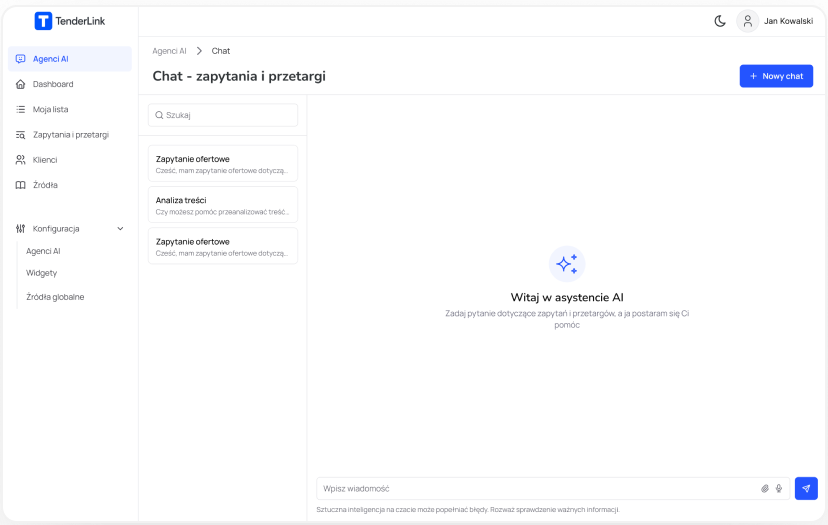This screenshot has height=525, width=828.
Task: Click AI disclaimer text below input
Action: click(x=468, y=510)
